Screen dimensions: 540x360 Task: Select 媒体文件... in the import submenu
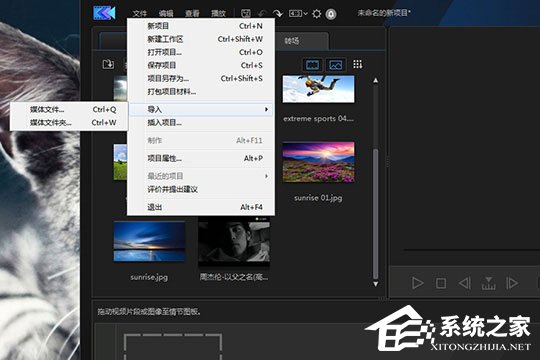coord(69,110)
